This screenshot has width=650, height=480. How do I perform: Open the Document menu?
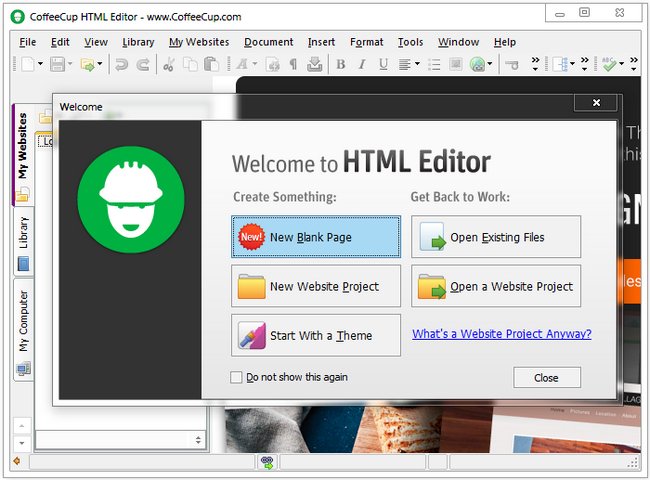tap(269, 42)
